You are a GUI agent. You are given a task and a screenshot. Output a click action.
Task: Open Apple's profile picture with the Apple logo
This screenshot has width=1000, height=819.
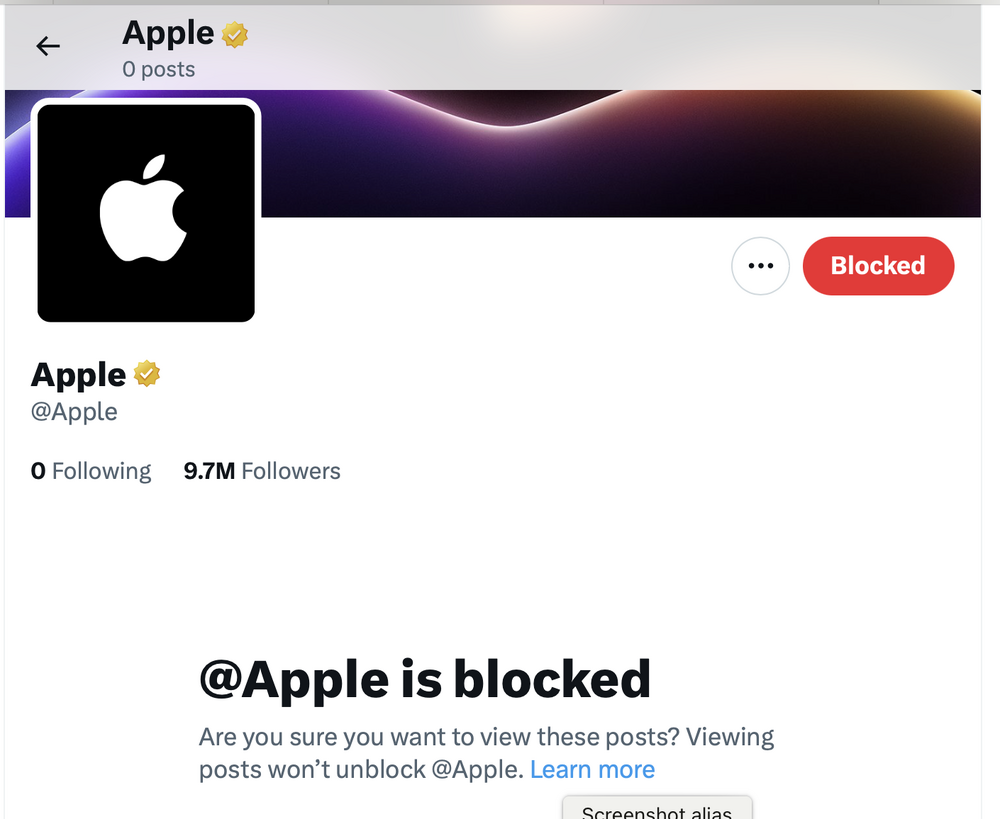[145, 211]
